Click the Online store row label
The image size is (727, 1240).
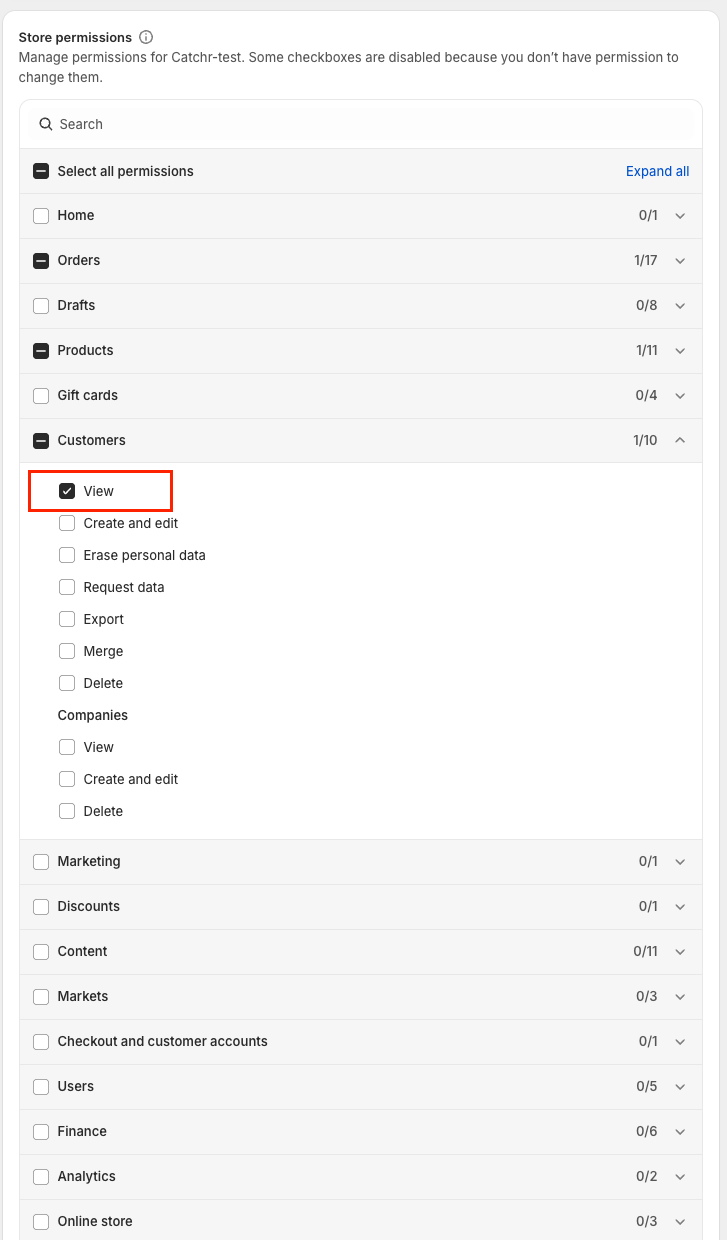(95, 1221)
